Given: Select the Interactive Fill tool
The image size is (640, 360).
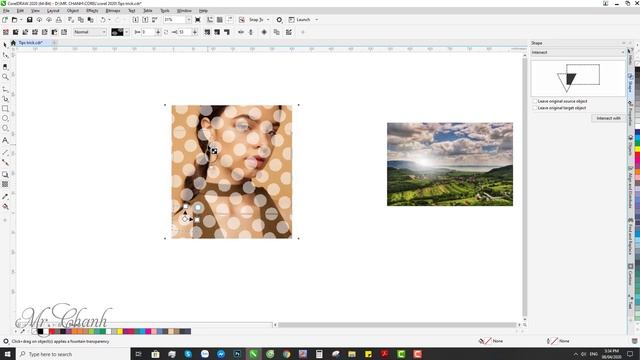Looking at the screenshot, I should pyautogui.click(x=5, y=207).
